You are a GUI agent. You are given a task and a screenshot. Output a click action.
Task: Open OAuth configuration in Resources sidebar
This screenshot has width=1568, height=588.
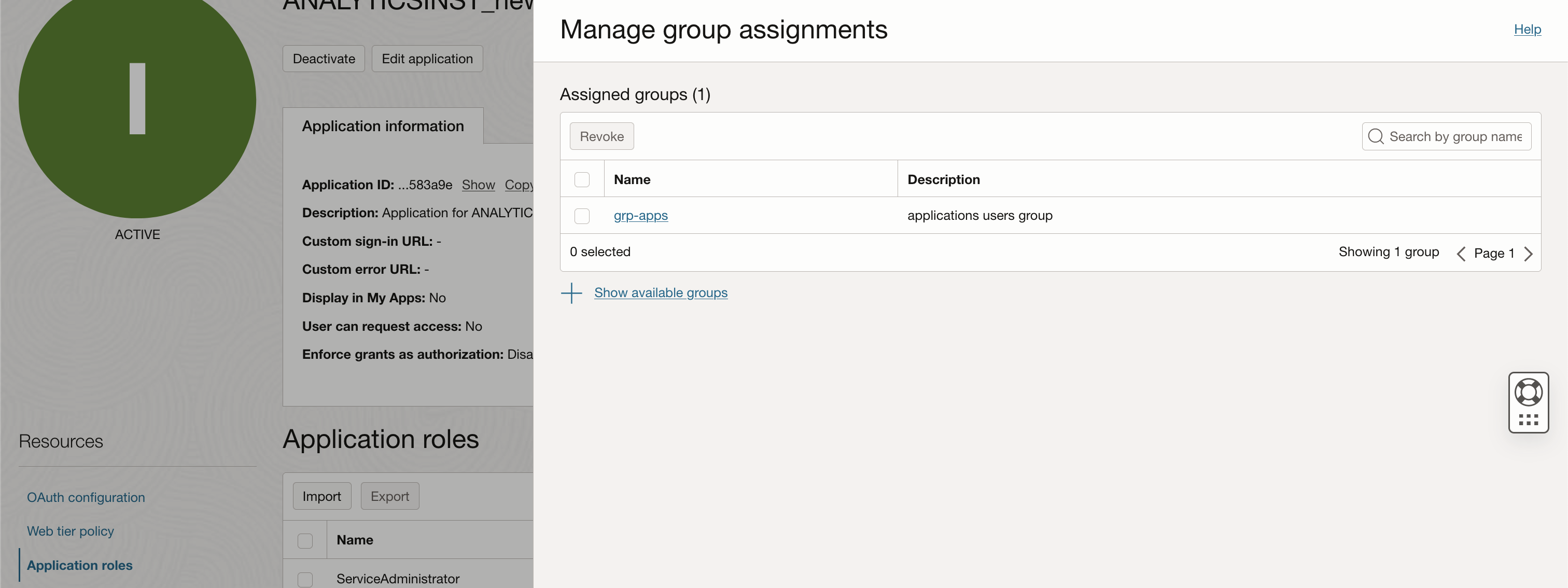click(x=85, y=497)
